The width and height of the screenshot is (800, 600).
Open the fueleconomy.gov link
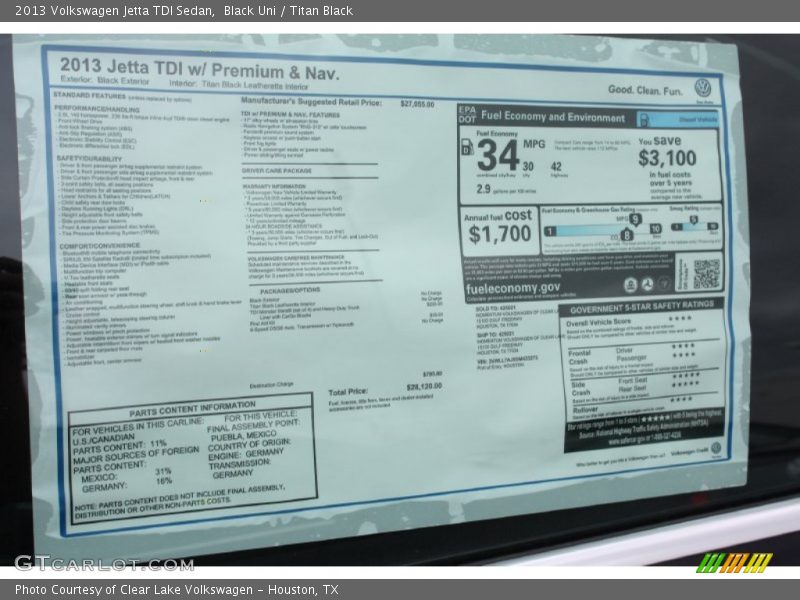point(512,286)
